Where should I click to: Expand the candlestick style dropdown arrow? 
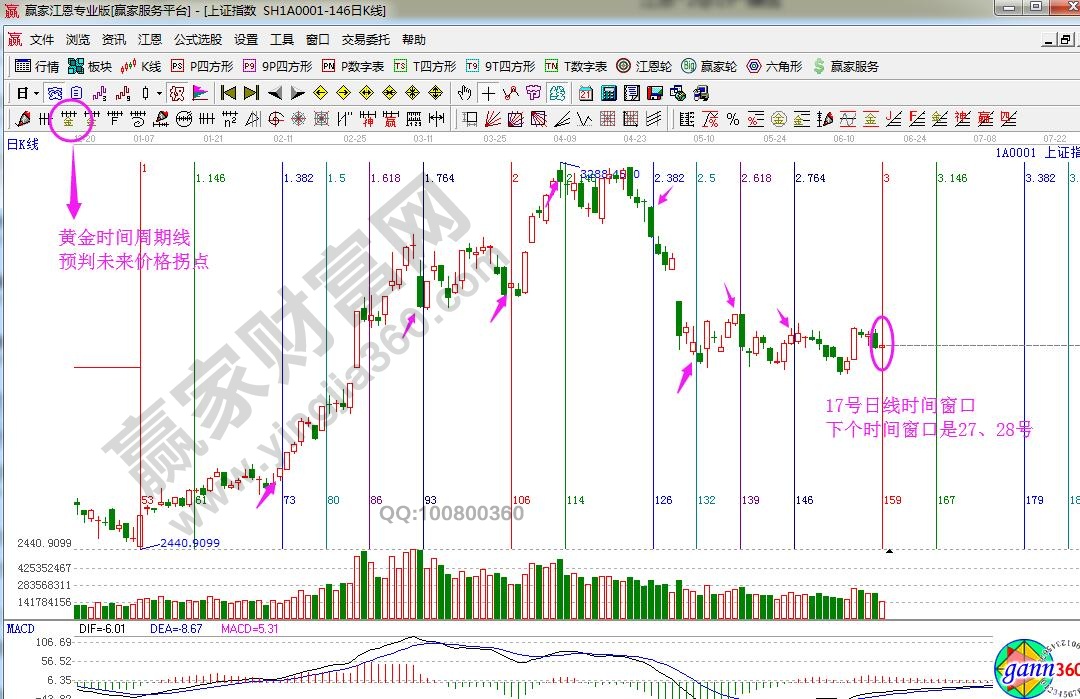tap(160, 93)
